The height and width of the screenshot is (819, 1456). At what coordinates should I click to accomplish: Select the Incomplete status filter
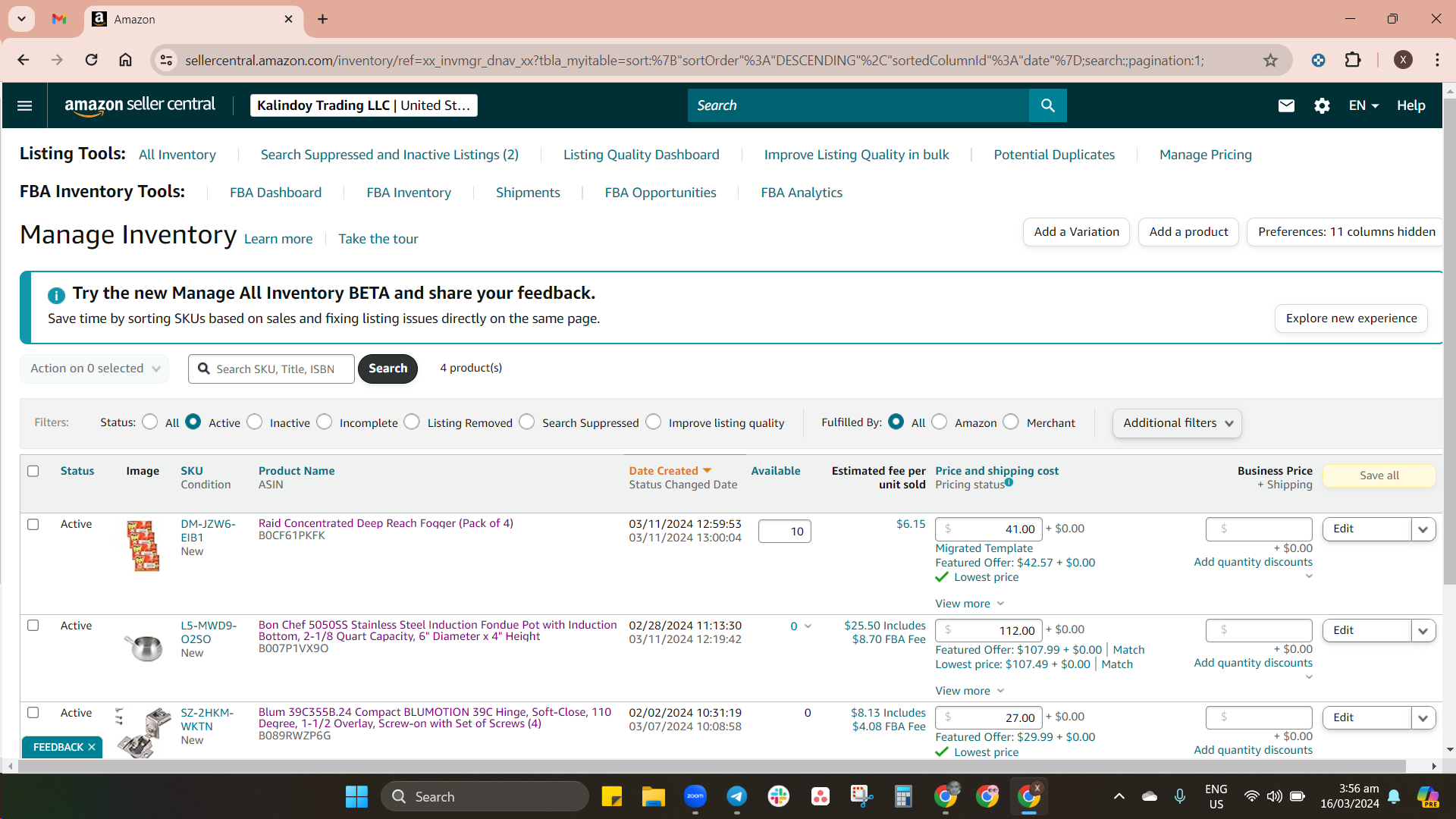pyautogui.click(x=325, y=422)
